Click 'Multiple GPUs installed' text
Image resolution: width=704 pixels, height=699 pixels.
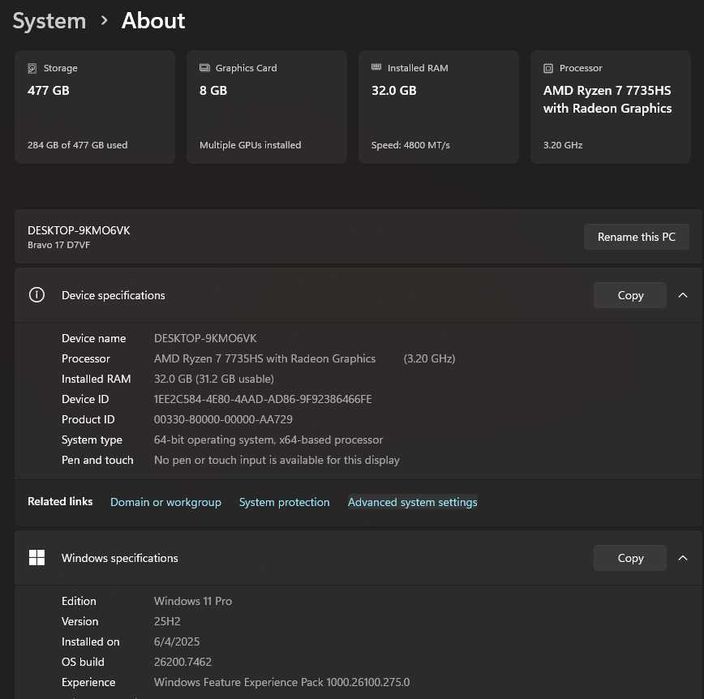click(x=250, y=145)
